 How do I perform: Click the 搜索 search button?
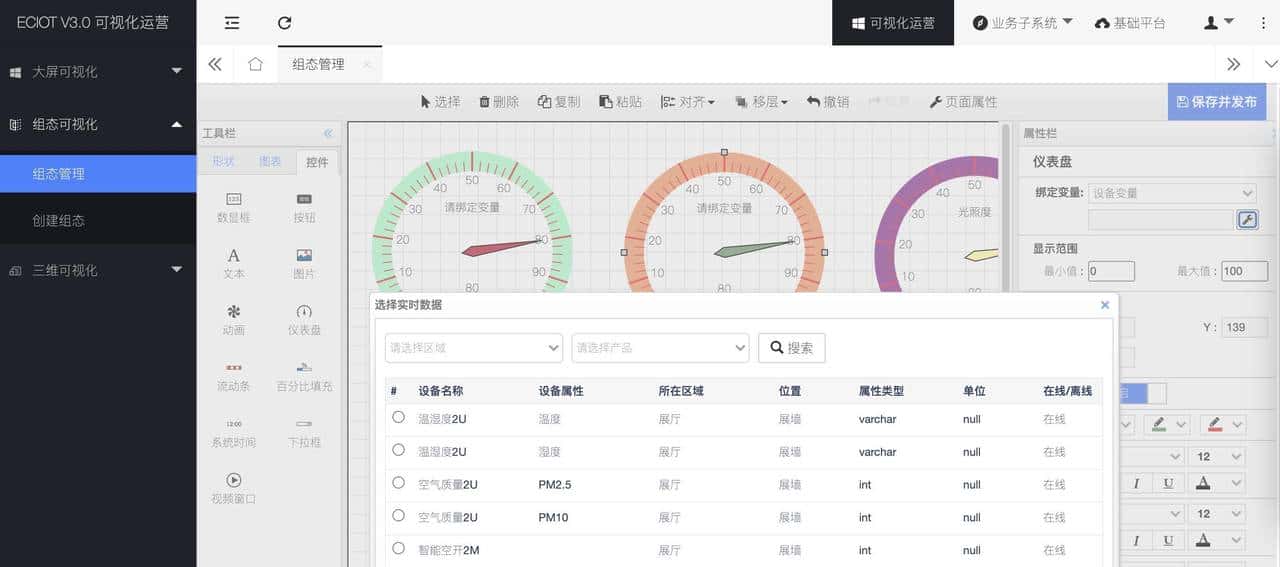(x=791, y=348)
